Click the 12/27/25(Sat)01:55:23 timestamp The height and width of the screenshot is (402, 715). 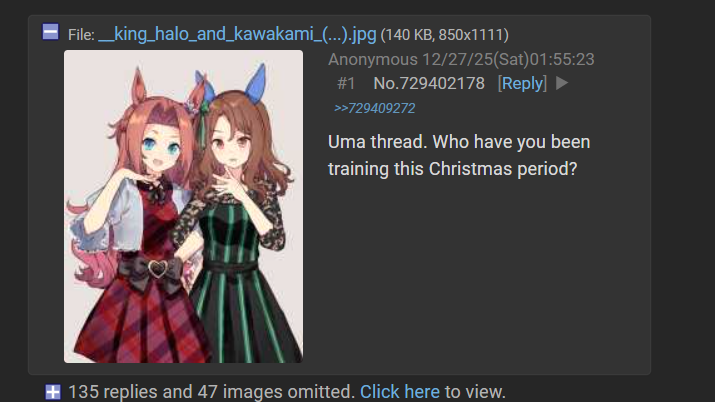(508, 59)
